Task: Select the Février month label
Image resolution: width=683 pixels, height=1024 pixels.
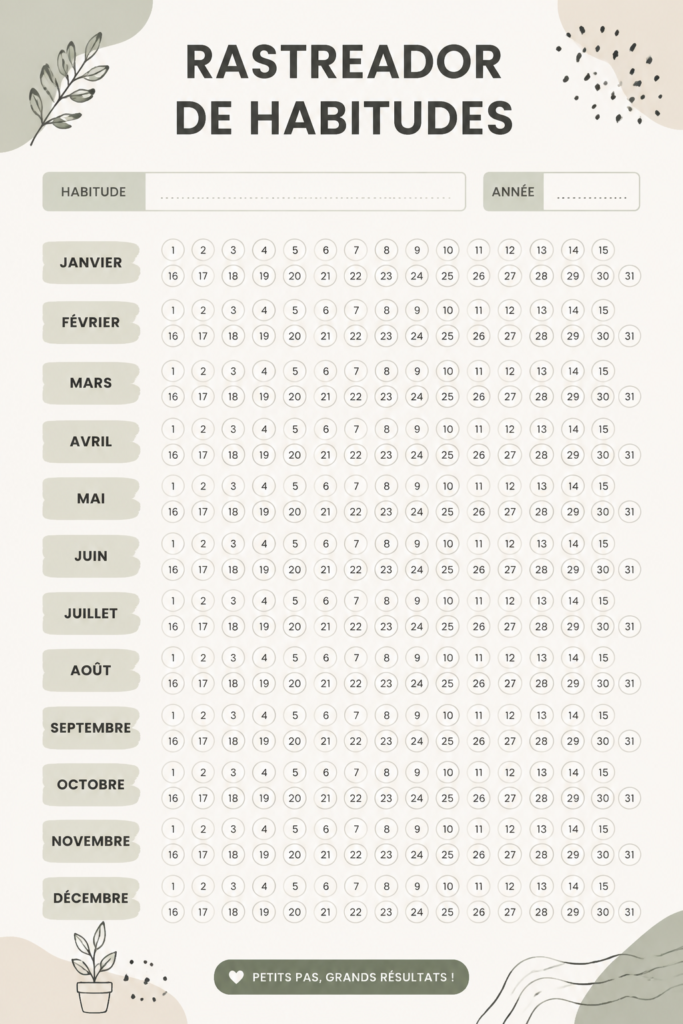Action: click(91, 323)
